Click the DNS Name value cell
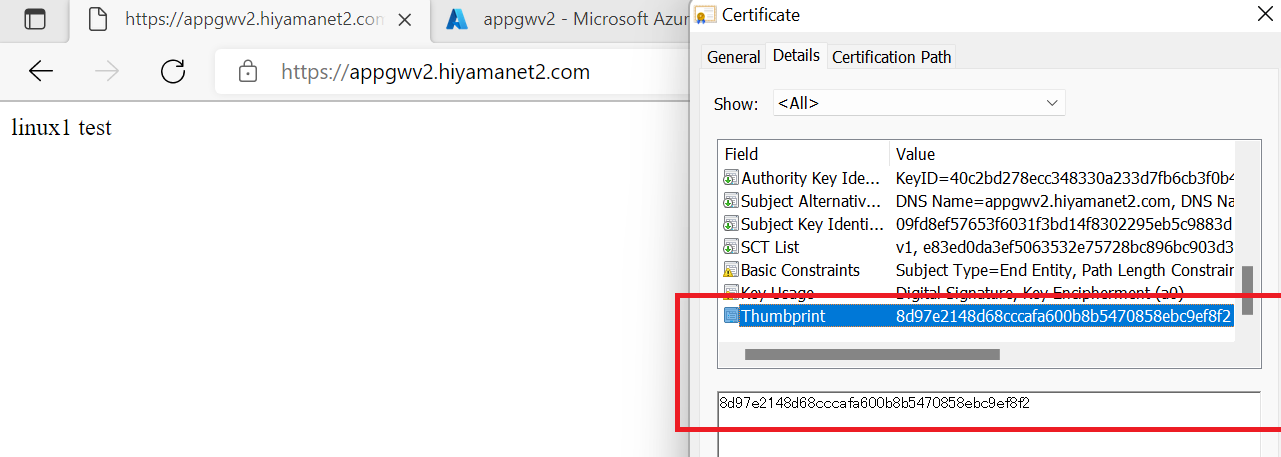The image size is (1281, 457). 1064,201
